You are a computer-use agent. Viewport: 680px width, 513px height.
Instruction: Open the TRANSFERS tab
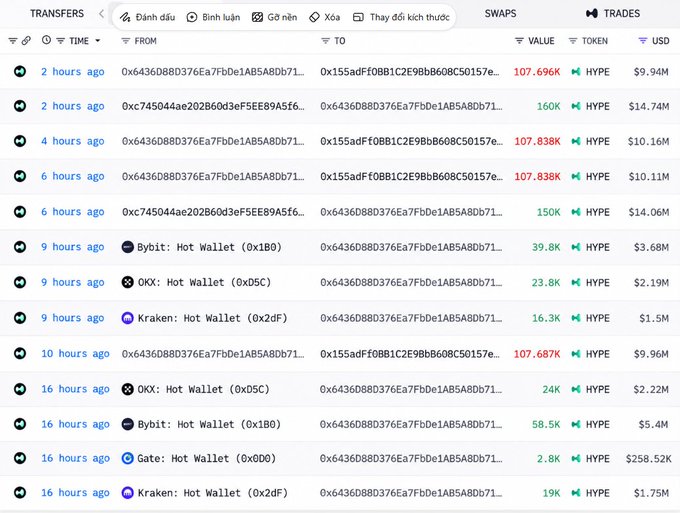(x=57, y=13)
